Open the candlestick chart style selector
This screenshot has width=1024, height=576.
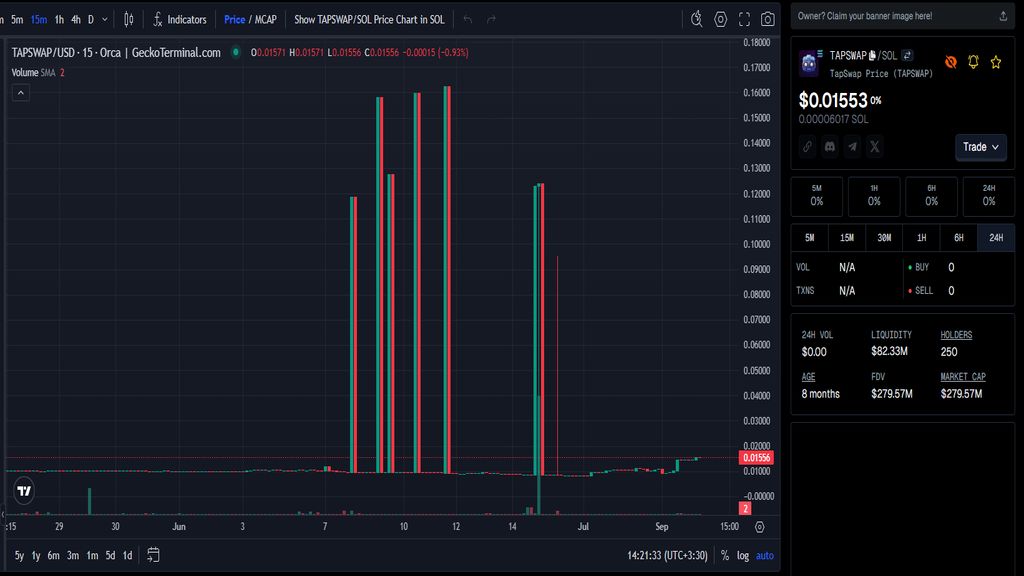129,20
